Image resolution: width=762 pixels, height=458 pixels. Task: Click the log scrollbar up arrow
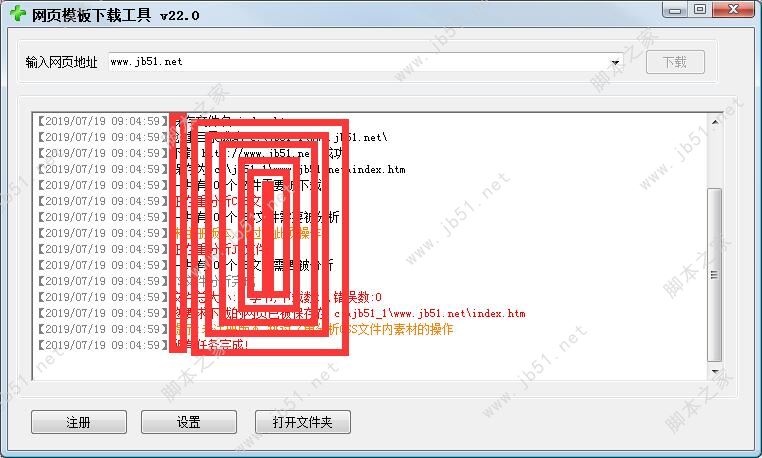pyautogui.click(x=714, y=122)
